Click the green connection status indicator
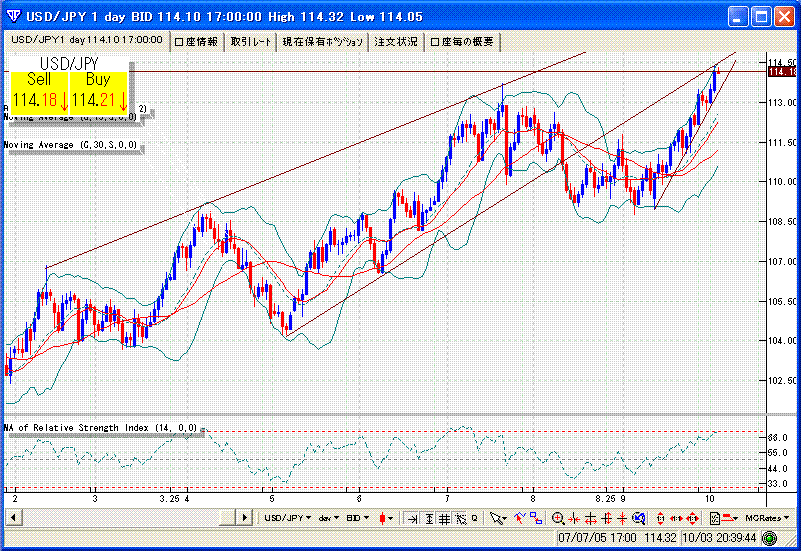801x551 pixels. click(768, 537)
